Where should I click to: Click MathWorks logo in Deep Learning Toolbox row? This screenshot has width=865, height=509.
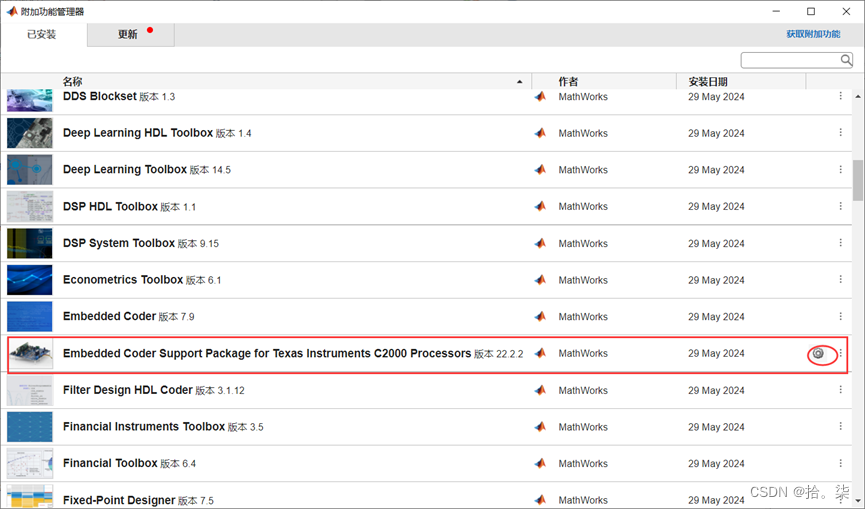(540, 169)
